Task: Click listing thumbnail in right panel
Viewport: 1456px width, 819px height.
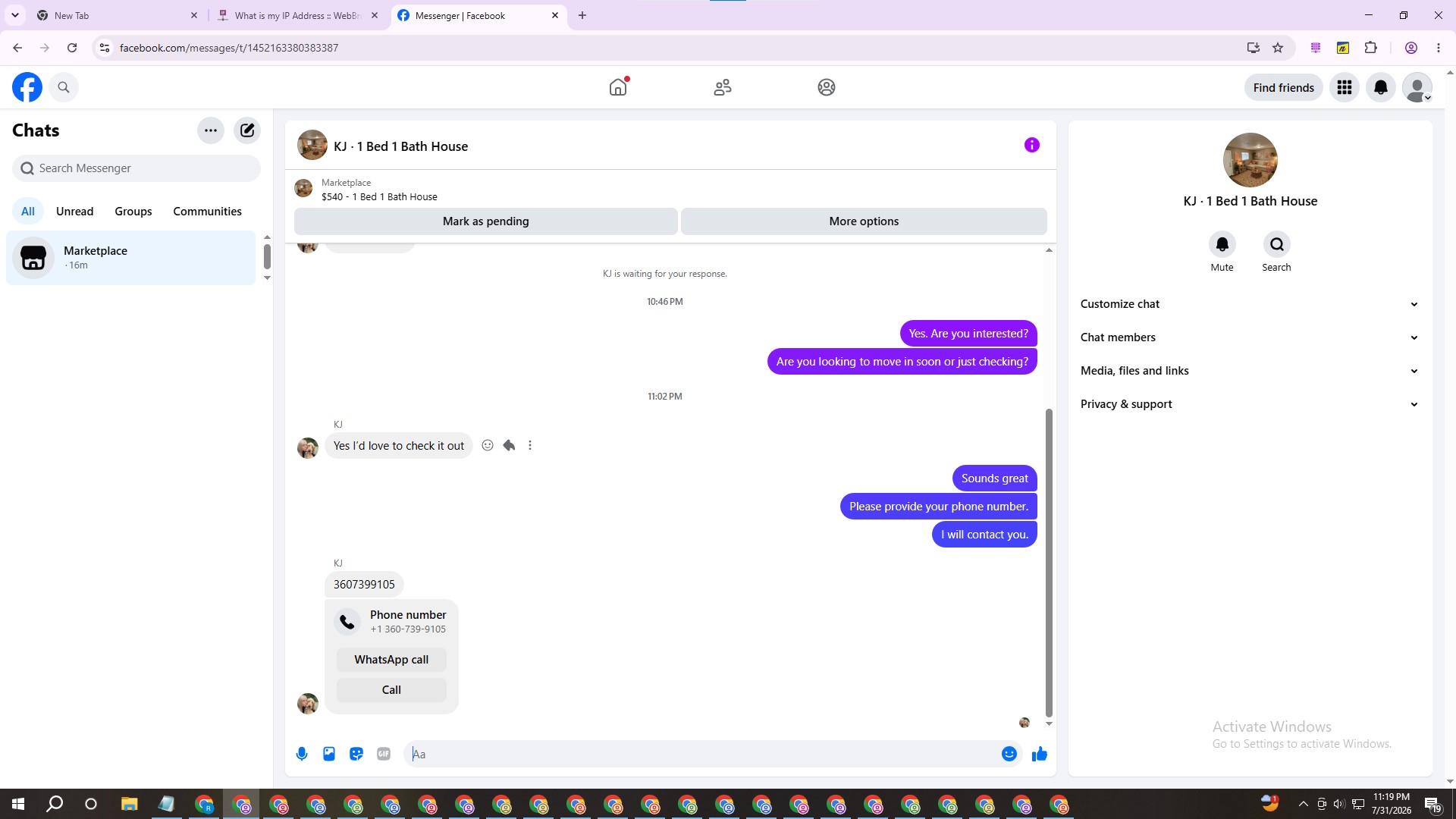Action: pos(1250,160)
